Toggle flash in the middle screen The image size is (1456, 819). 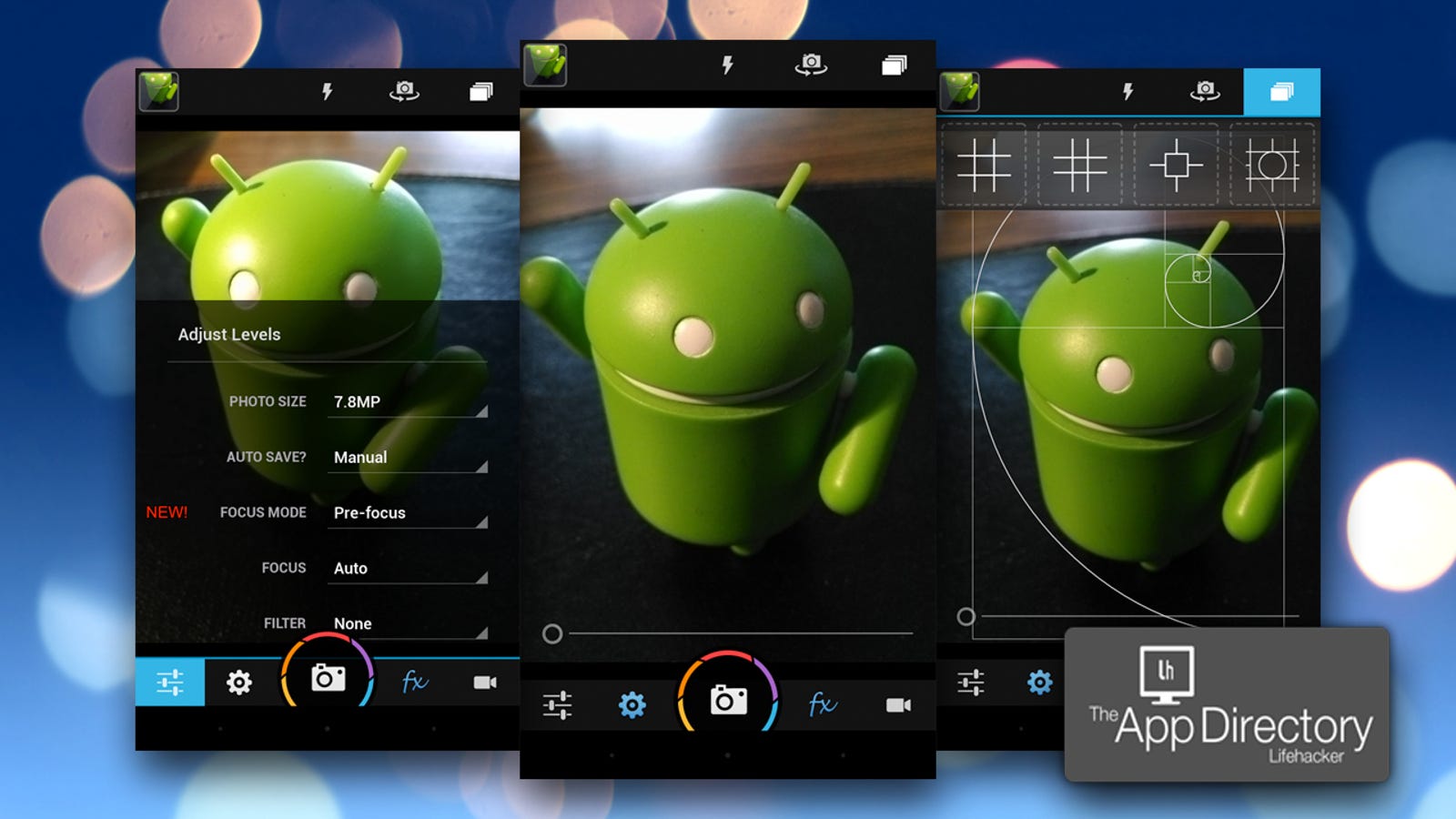point(727,65)
